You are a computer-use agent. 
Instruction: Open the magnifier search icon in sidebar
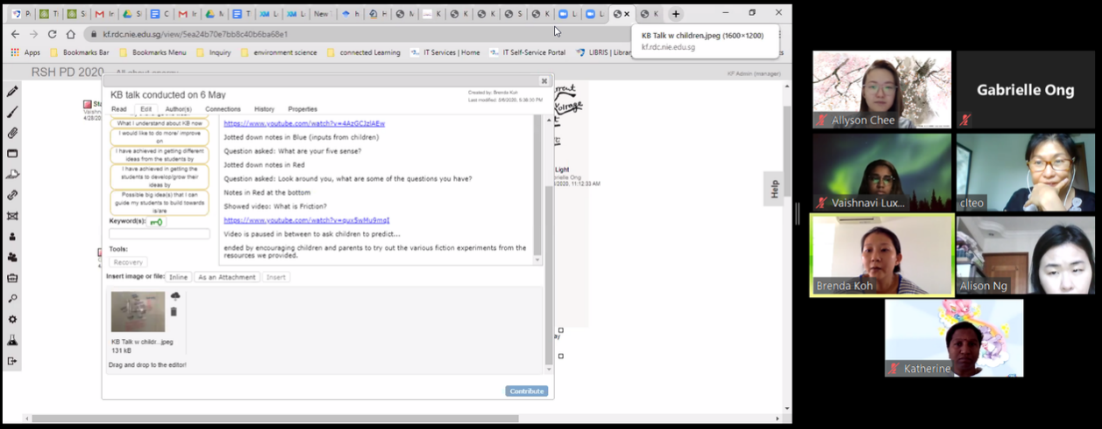[x=13, y=298]
